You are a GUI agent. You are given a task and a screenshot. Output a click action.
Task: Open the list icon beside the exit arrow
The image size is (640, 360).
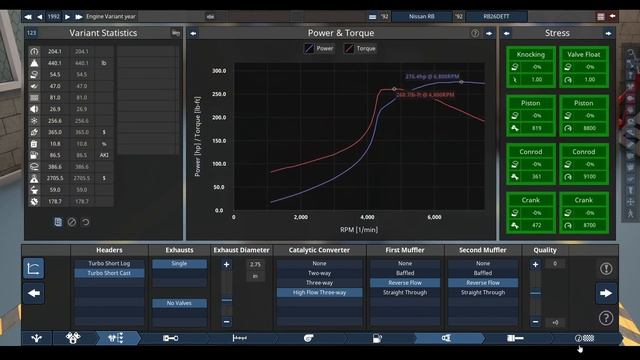tap(601, 17)
